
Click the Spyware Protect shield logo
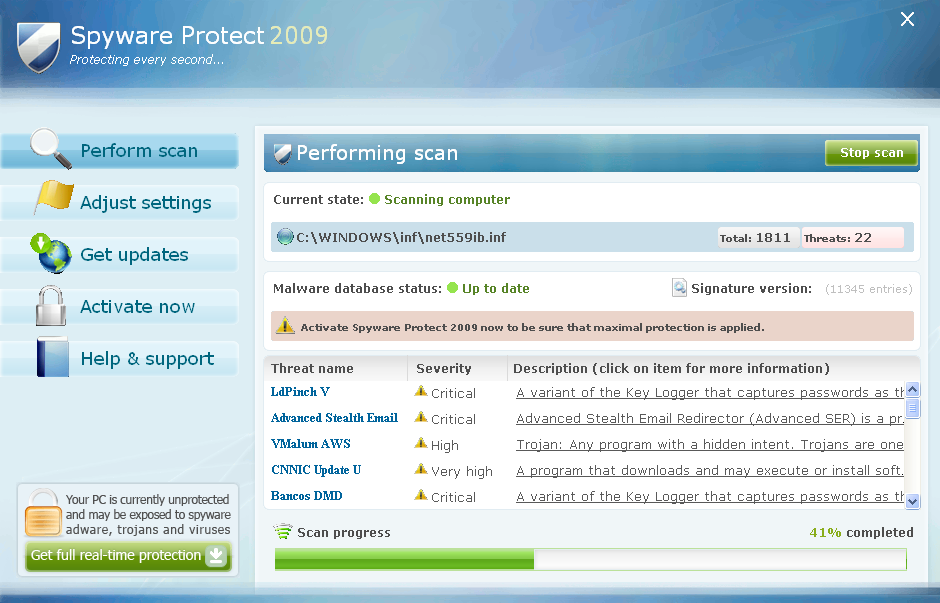(37, 46)
